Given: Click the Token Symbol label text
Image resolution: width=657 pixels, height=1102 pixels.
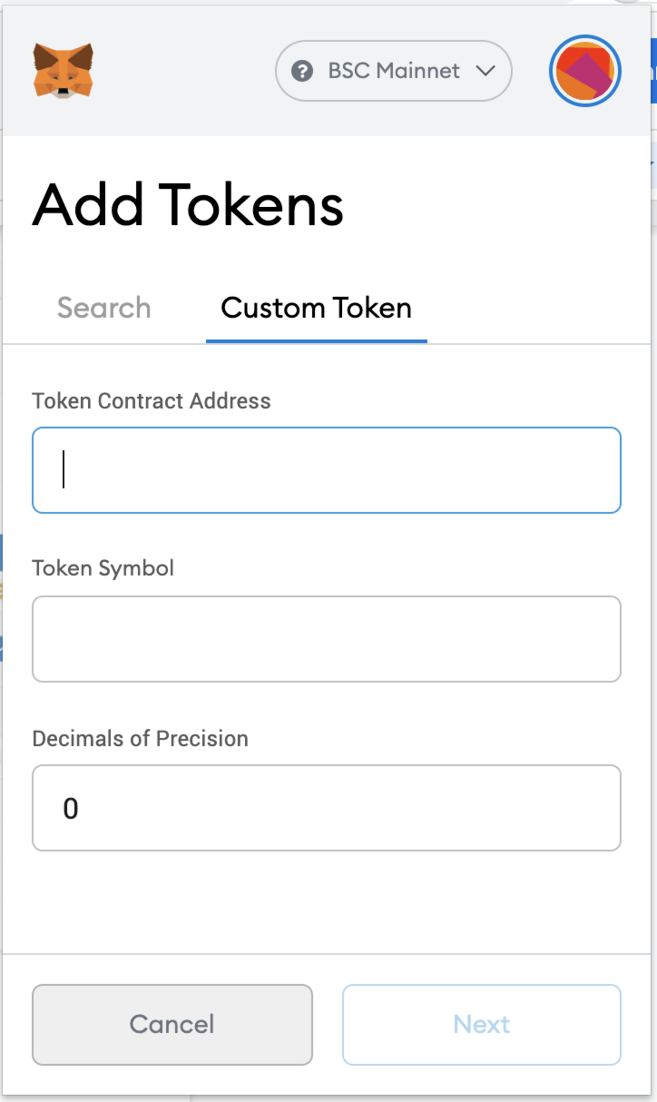Looking at the screenshot, I should click(103, 569).
